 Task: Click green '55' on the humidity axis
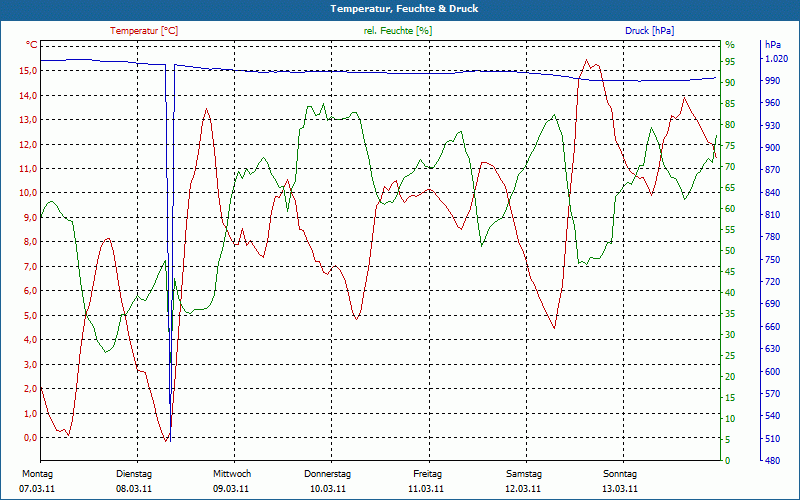730,230
